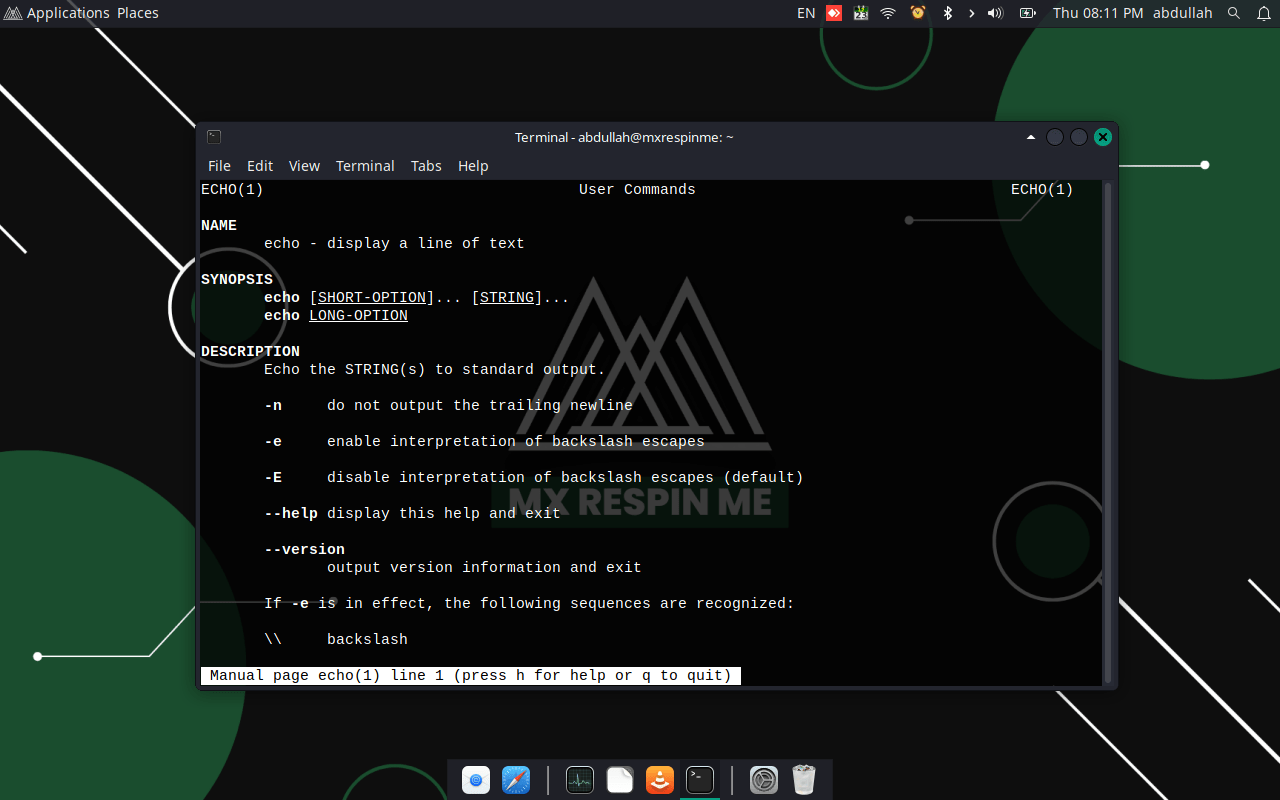Open the Terminal menu

point(365,166)
